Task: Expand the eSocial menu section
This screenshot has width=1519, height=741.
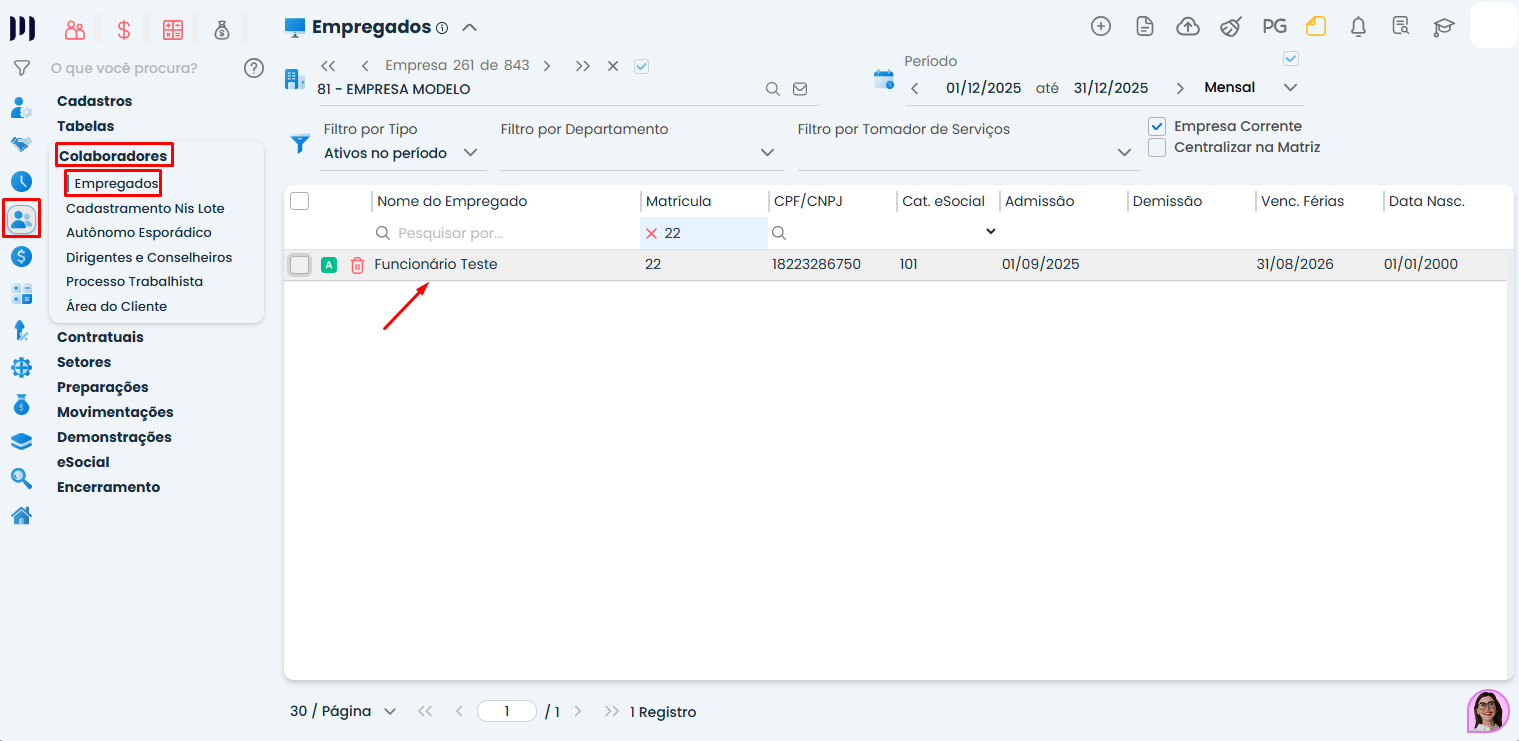Action: [x=83, y=462]
